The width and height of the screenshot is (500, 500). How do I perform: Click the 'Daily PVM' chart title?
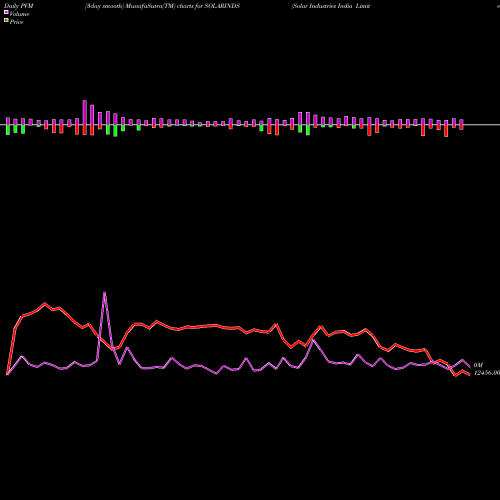pyautogui.click(x=19, y=6)
